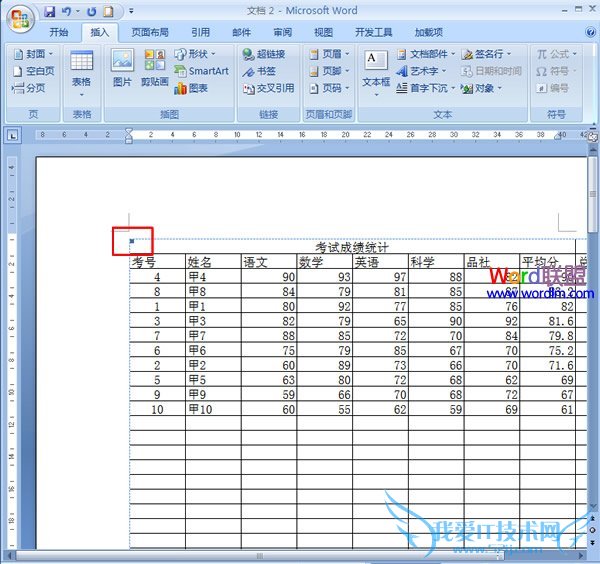The height and width of the screenshot is (564, 600).
Task: Open the 封面 cover page dropdown
Action: coord(33,54)
